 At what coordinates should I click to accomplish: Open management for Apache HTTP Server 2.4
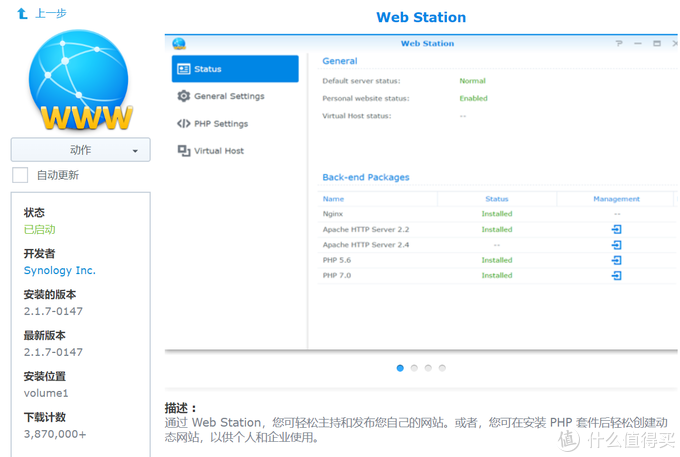point(616,245)
